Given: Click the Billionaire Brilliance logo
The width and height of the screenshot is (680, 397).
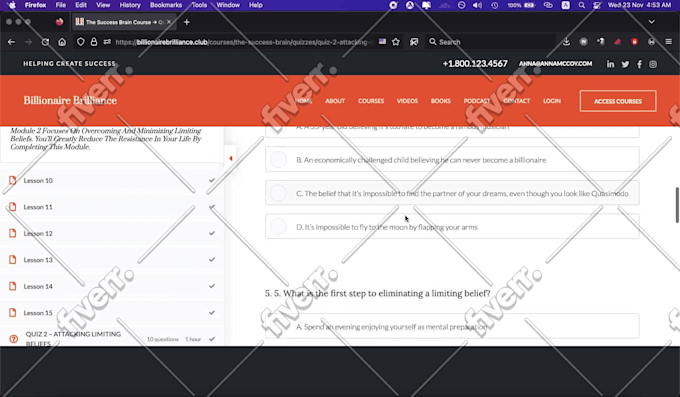Looking at the screenshot, I should click(70, 101).
